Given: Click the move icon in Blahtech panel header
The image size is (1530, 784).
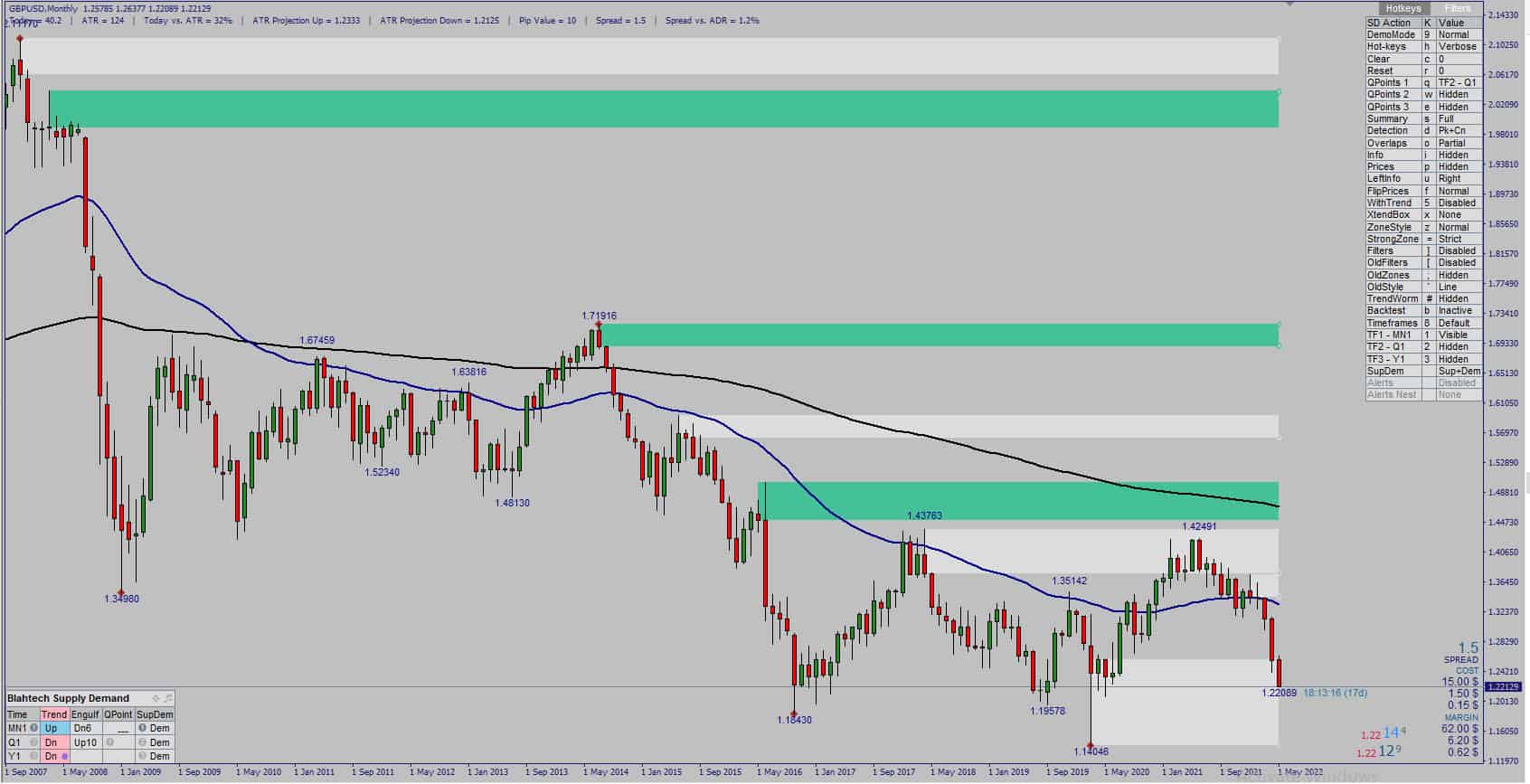Looking at the screenshot, I should click(x=156, y=698).
